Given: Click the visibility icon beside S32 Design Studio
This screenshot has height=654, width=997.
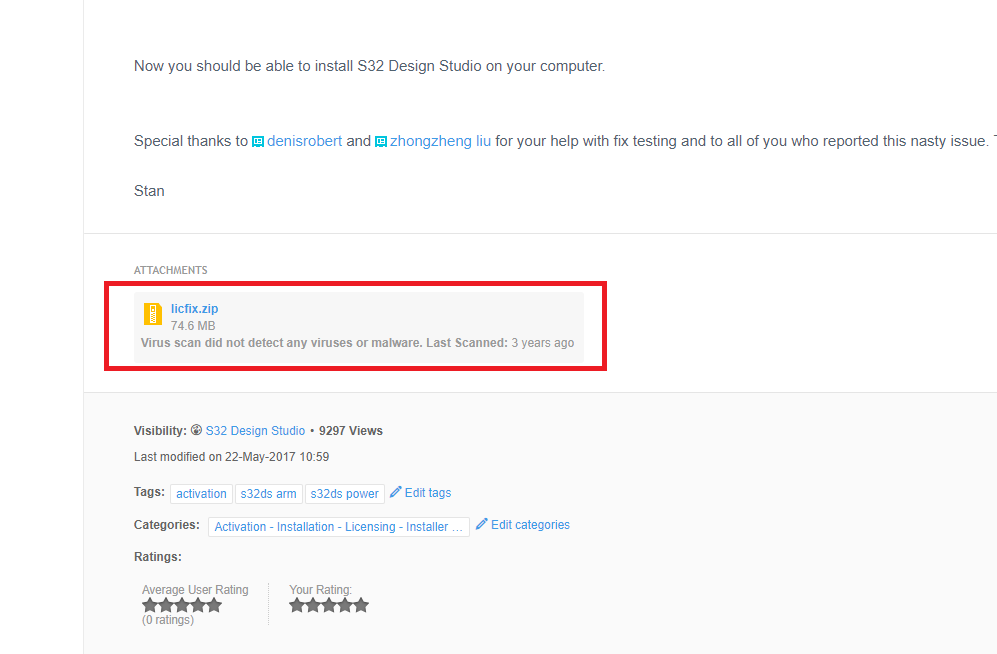Looking at the screenshot, I should (x=196, y=431).
